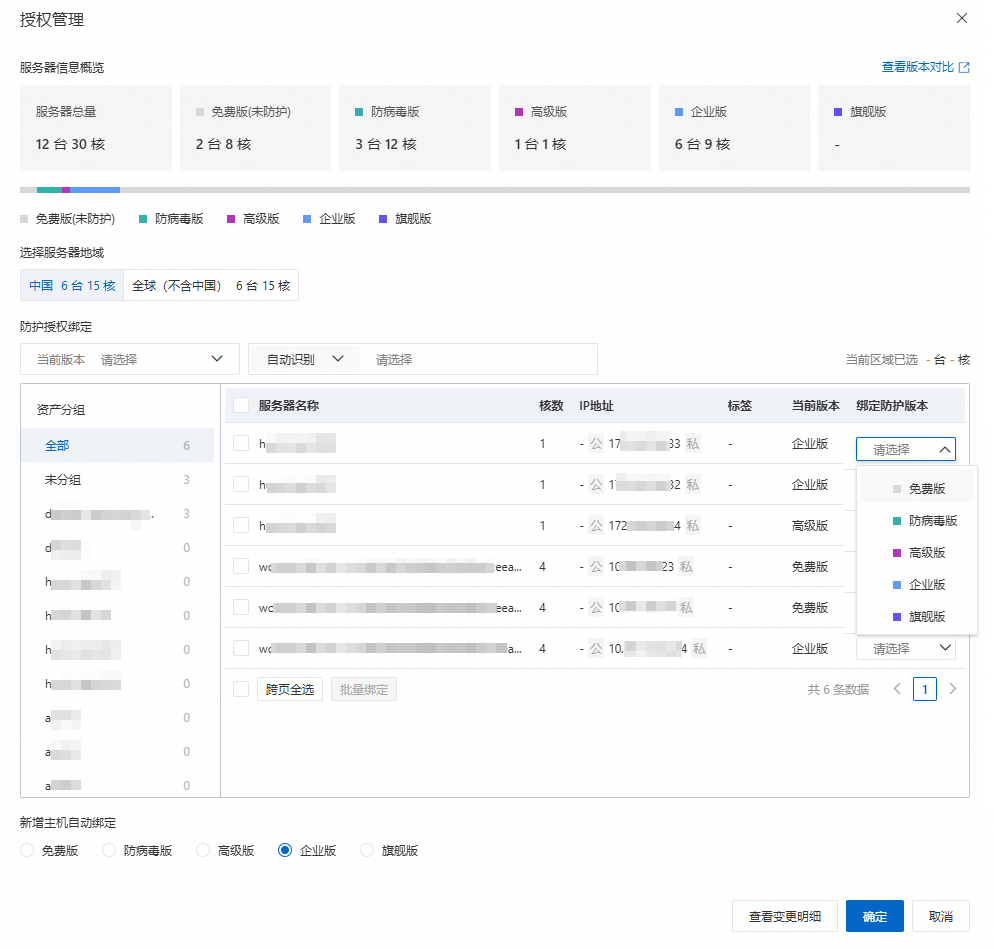Click the 私 icon in last server row

click(699, 649)
